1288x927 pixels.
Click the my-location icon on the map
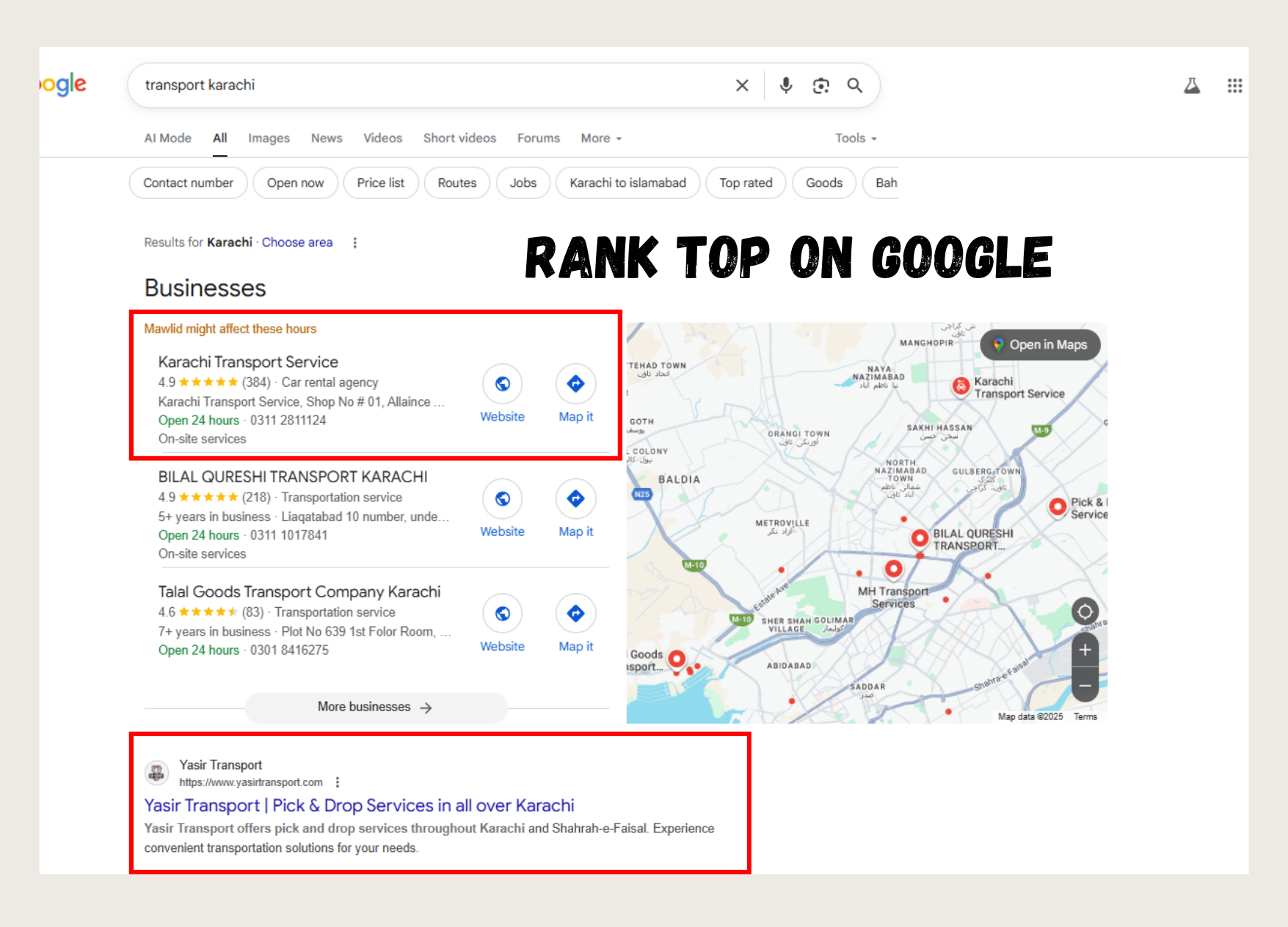coord(1085,612)
